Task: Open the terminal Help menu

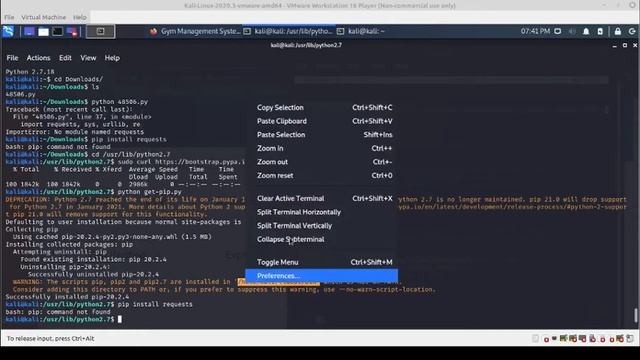Action: pyautogui.click(x=112, y=58)
